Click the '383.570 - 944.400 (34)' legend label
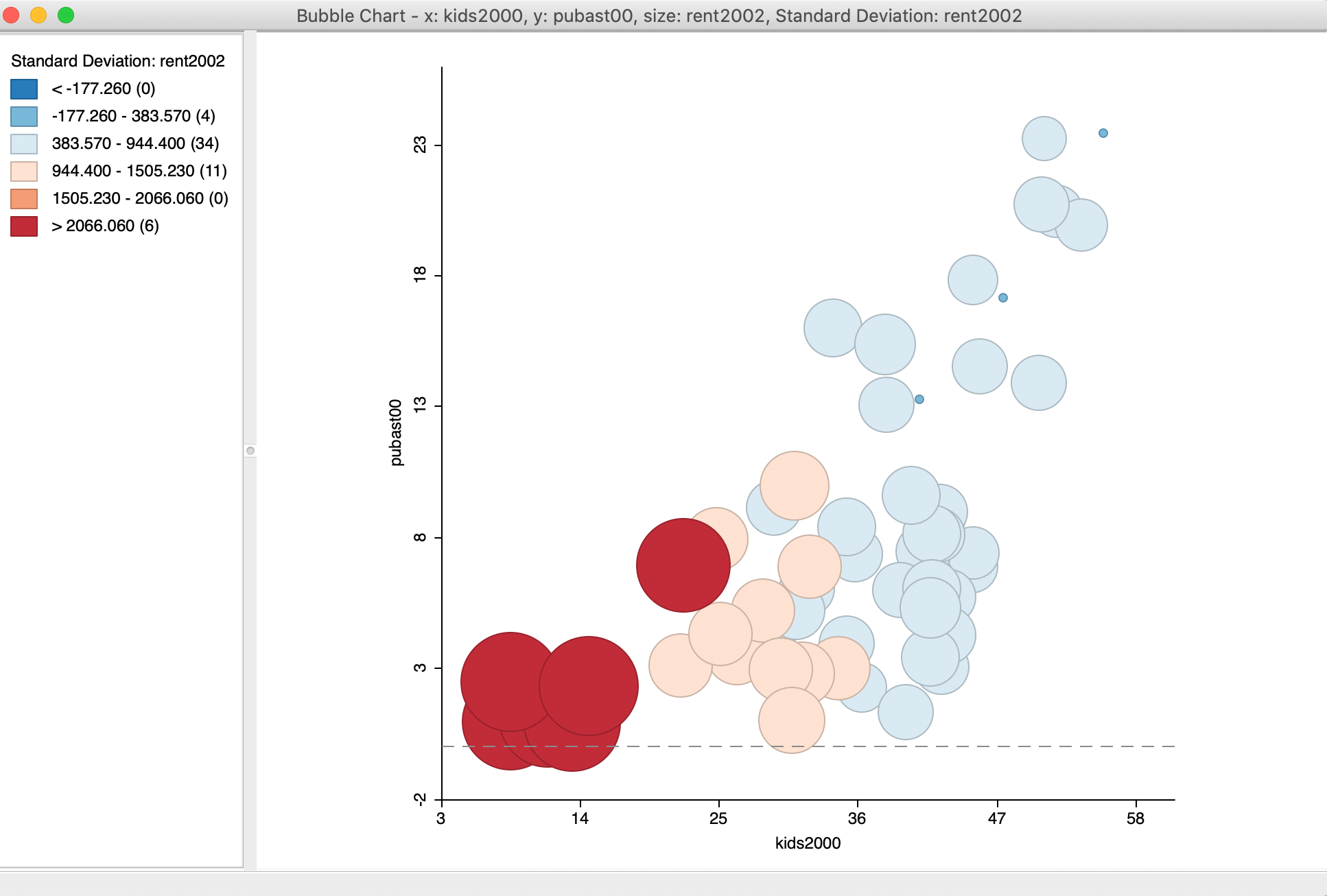 135,143
